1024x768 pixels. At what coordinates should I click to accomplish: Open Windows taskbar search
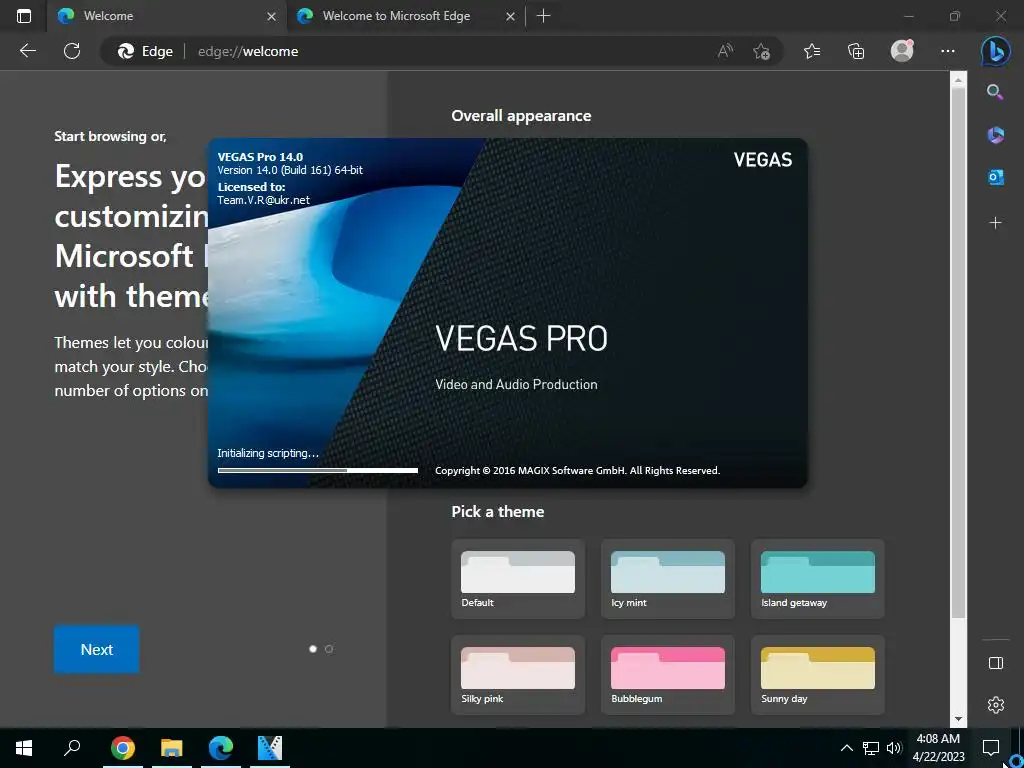coord(72,748)
